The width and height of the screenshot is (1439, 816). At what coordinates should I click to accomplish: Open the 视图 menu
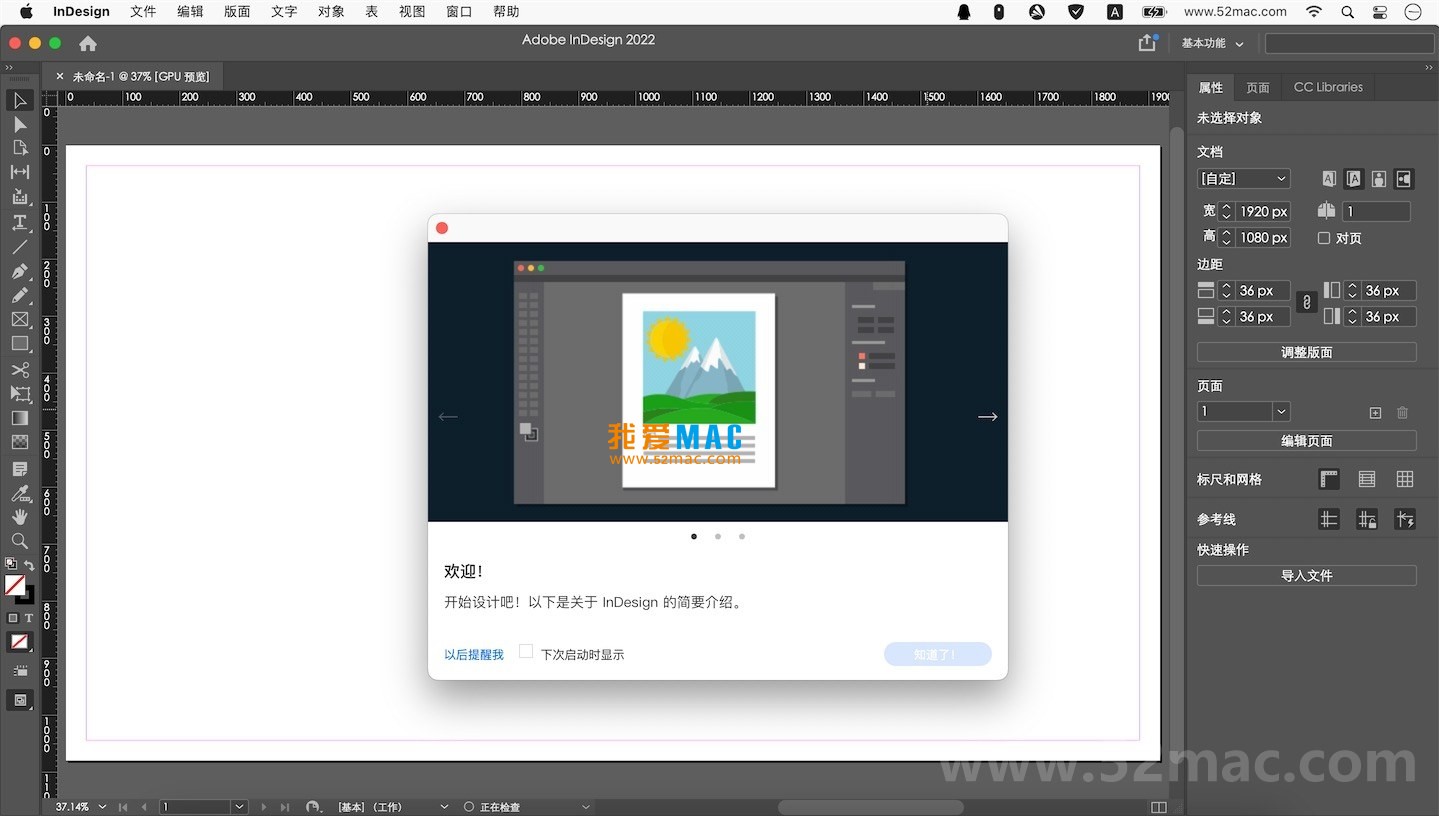[412, 12]
